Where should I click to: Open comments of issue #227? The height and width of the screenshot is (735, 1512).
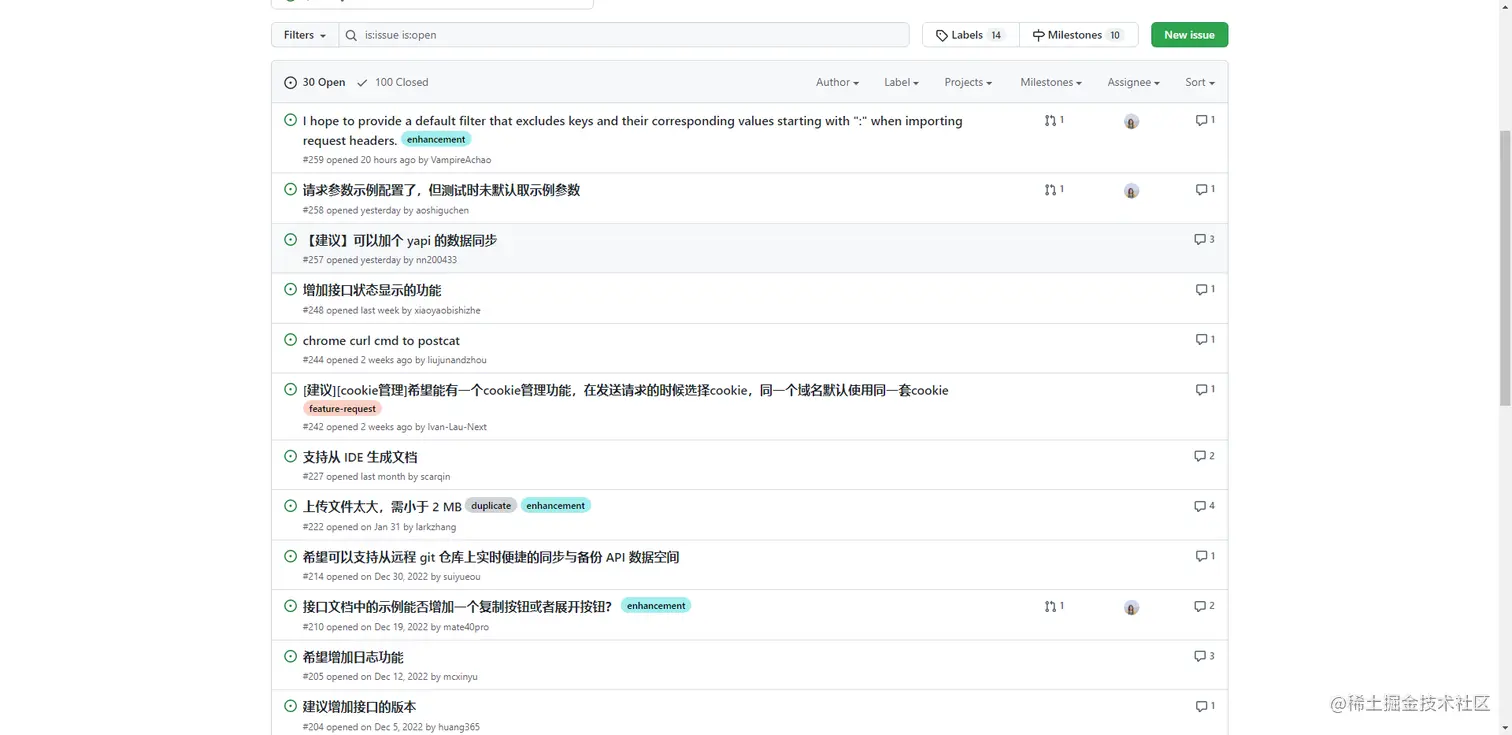point(1204,456)
